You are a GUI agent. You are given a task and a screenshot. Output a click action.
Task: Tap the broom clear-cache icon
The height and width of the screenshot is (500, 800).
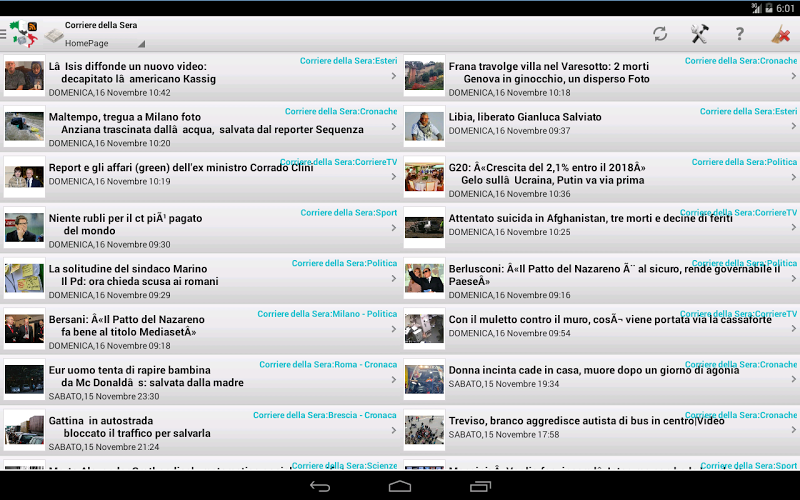point(781,34)
